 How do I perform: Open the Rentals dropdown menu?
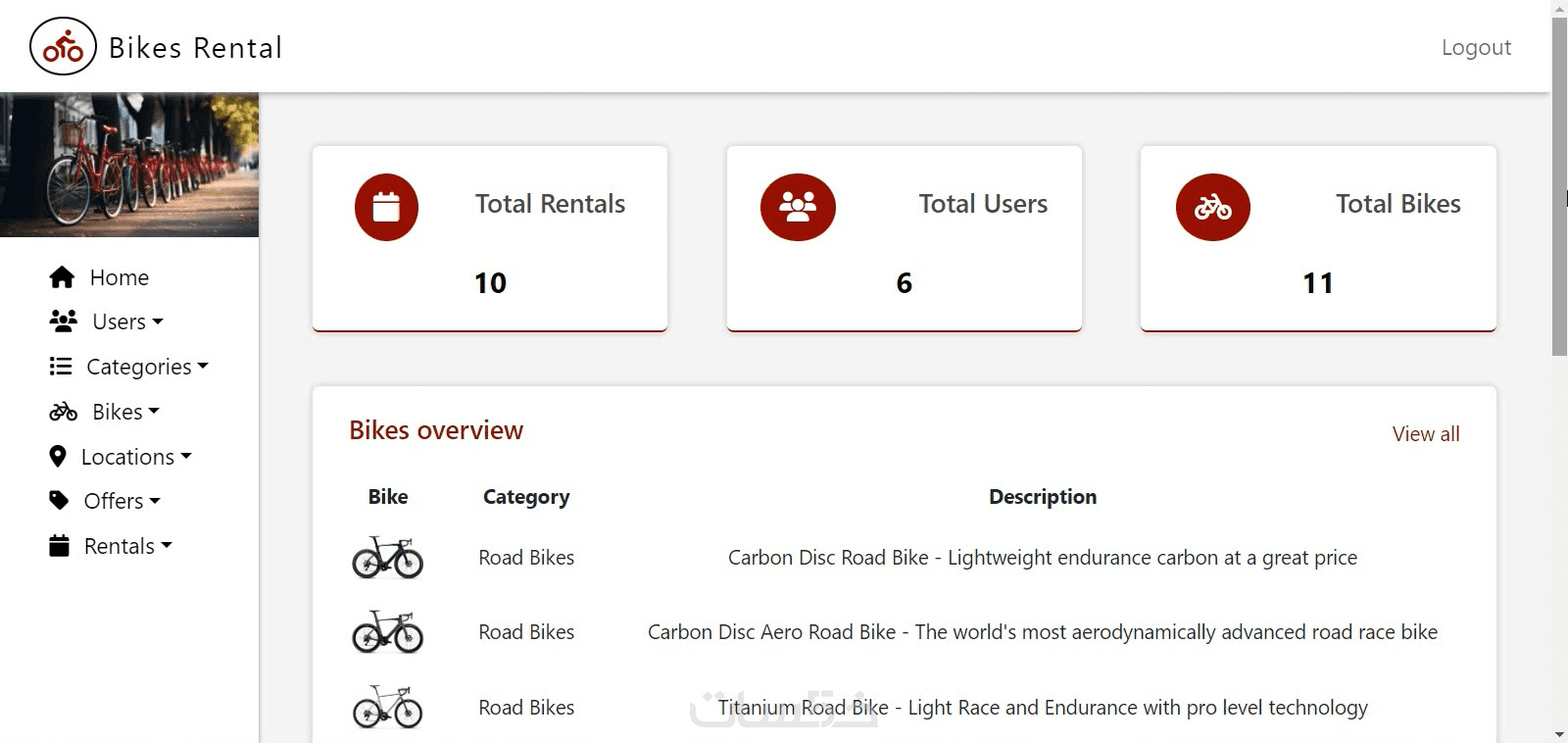tap(128, 546)
